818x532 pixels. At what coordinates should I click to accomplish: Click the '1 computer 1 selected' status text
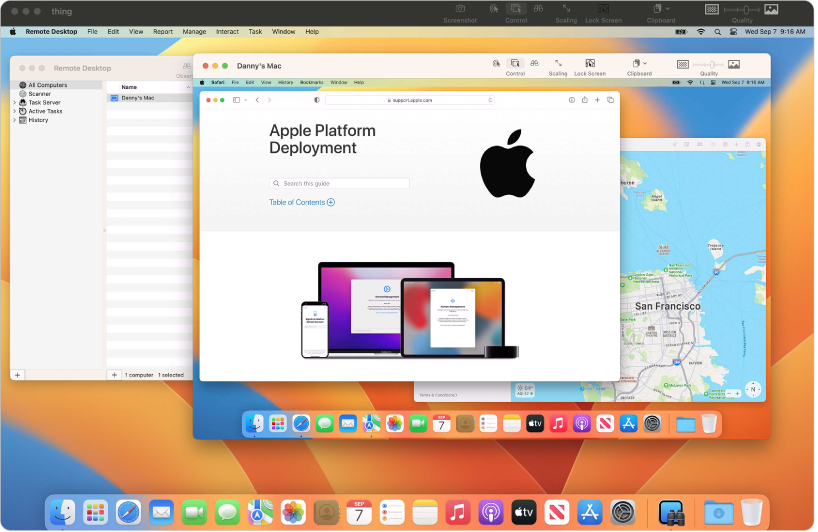click(x=154, y=375)
